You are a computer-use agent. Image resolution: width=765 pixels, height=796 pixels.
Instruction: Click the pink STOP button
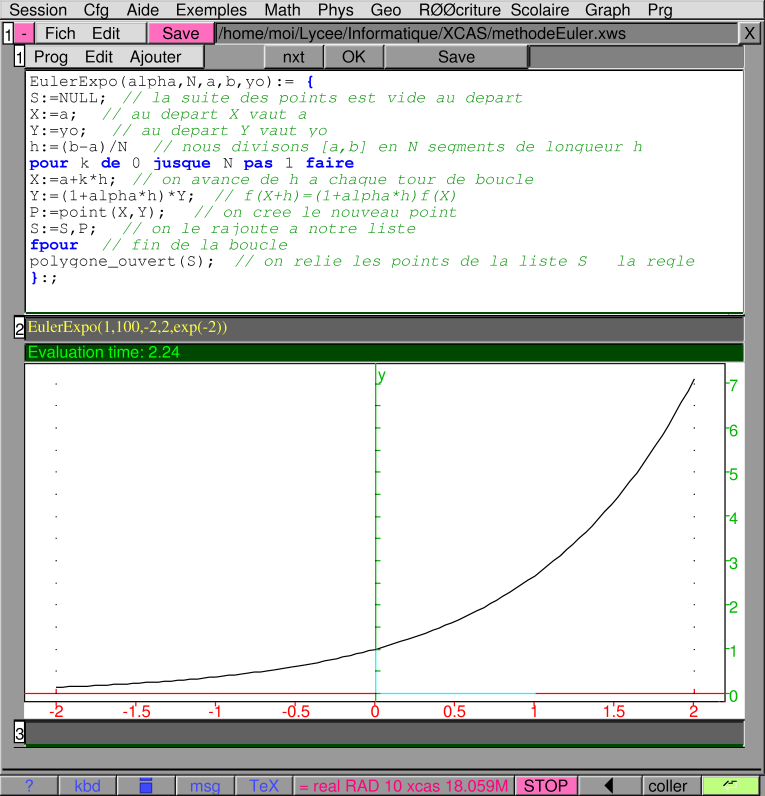[x=546, y=786]
